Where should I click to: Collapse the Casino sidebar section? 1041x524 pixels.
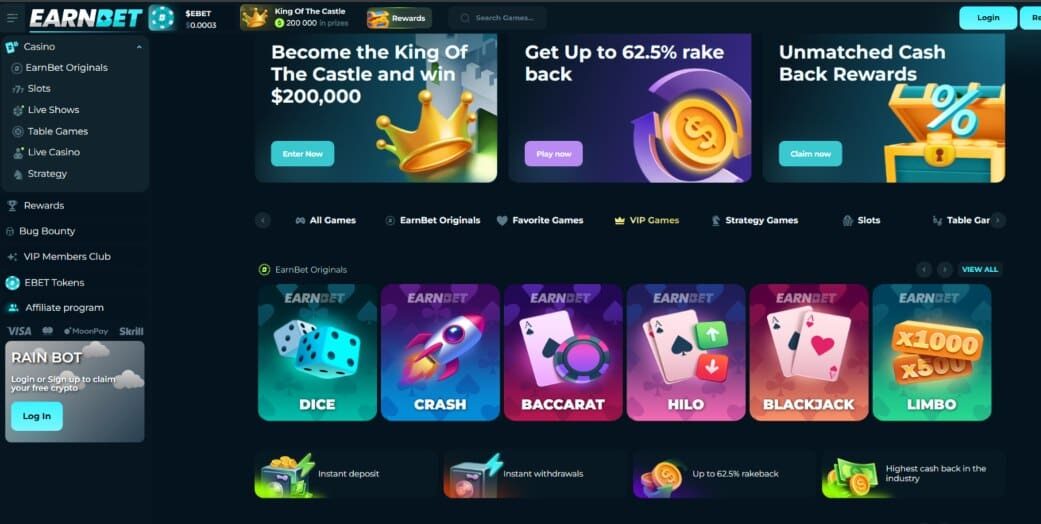click(139, 46)
